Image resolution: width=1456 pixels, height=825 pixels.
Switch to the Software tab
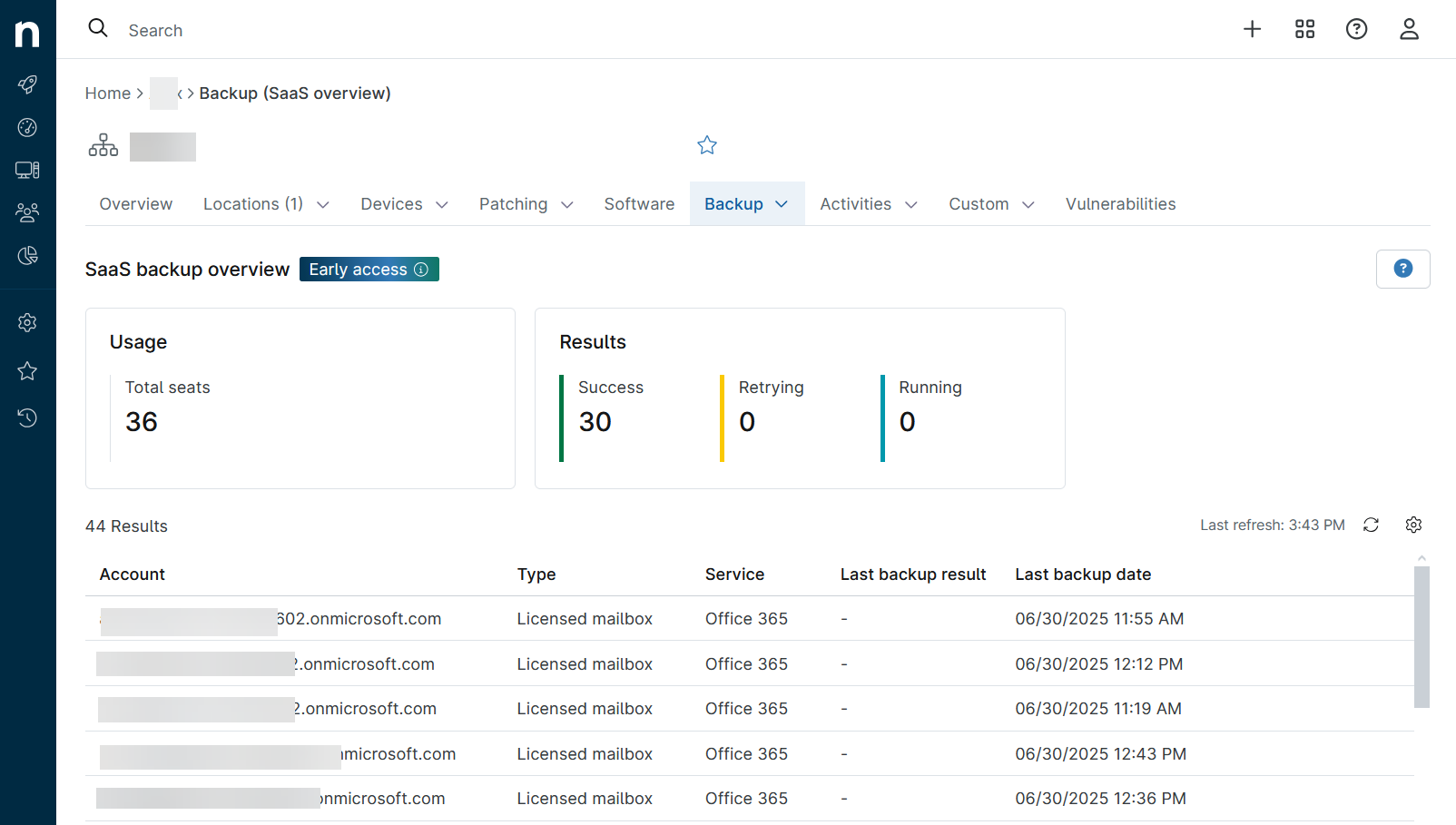pyautogui.click(x=639, y=204)
